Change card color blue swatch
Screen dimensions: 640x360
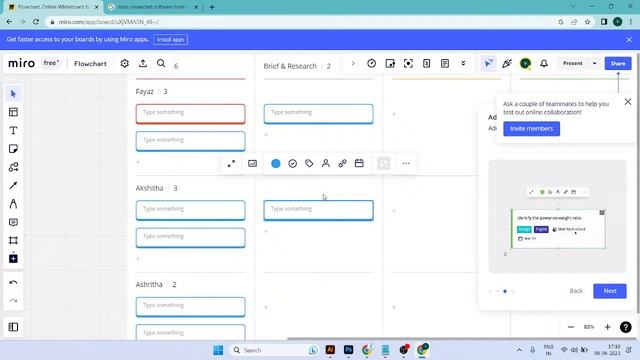pos(276,163)
